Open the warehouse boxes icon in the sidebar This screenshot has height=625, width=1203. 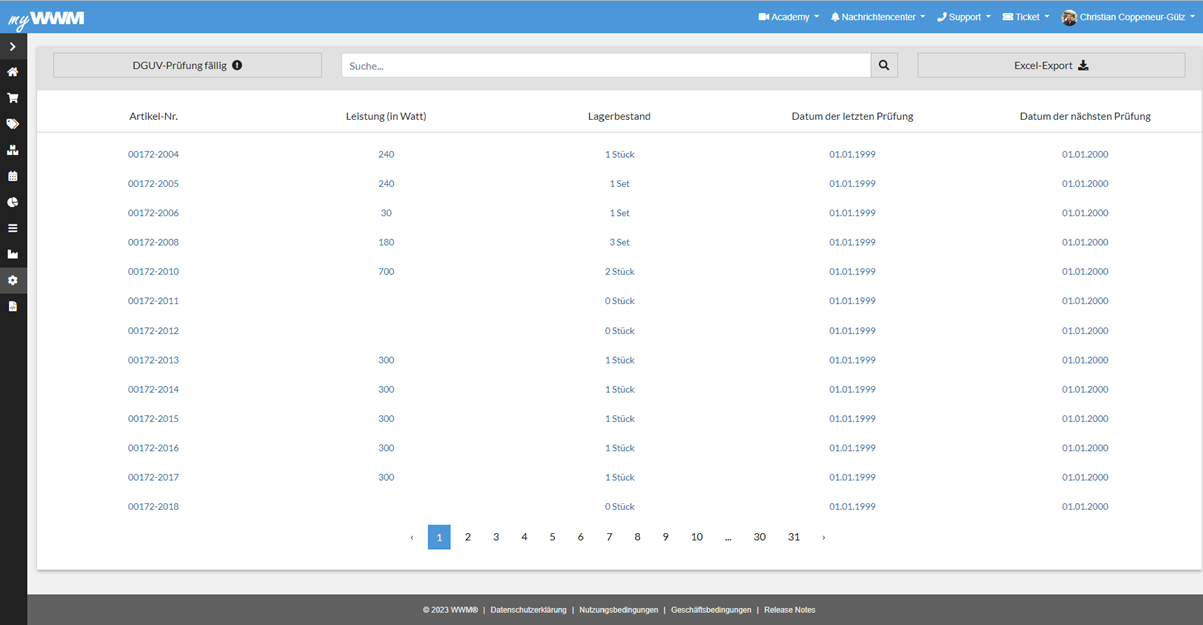point(13,150)
